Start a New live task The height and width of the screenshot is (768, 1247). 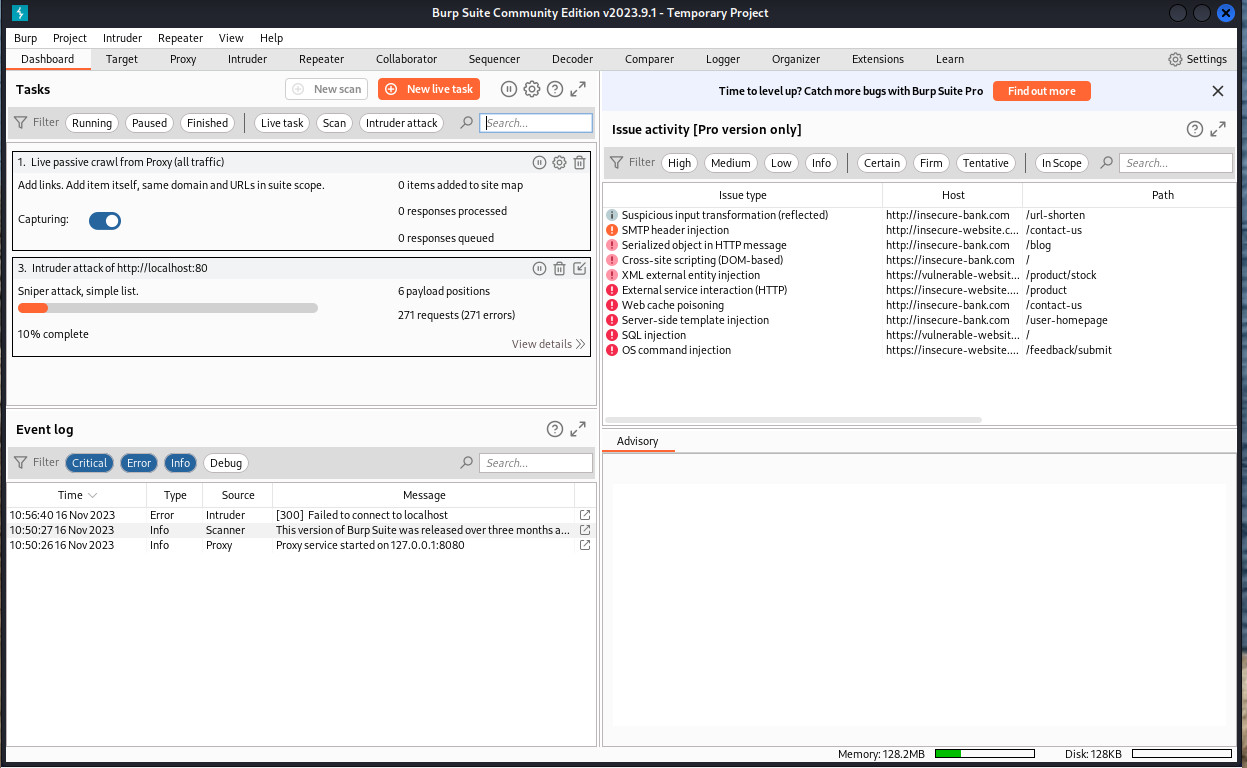point(428,89)
